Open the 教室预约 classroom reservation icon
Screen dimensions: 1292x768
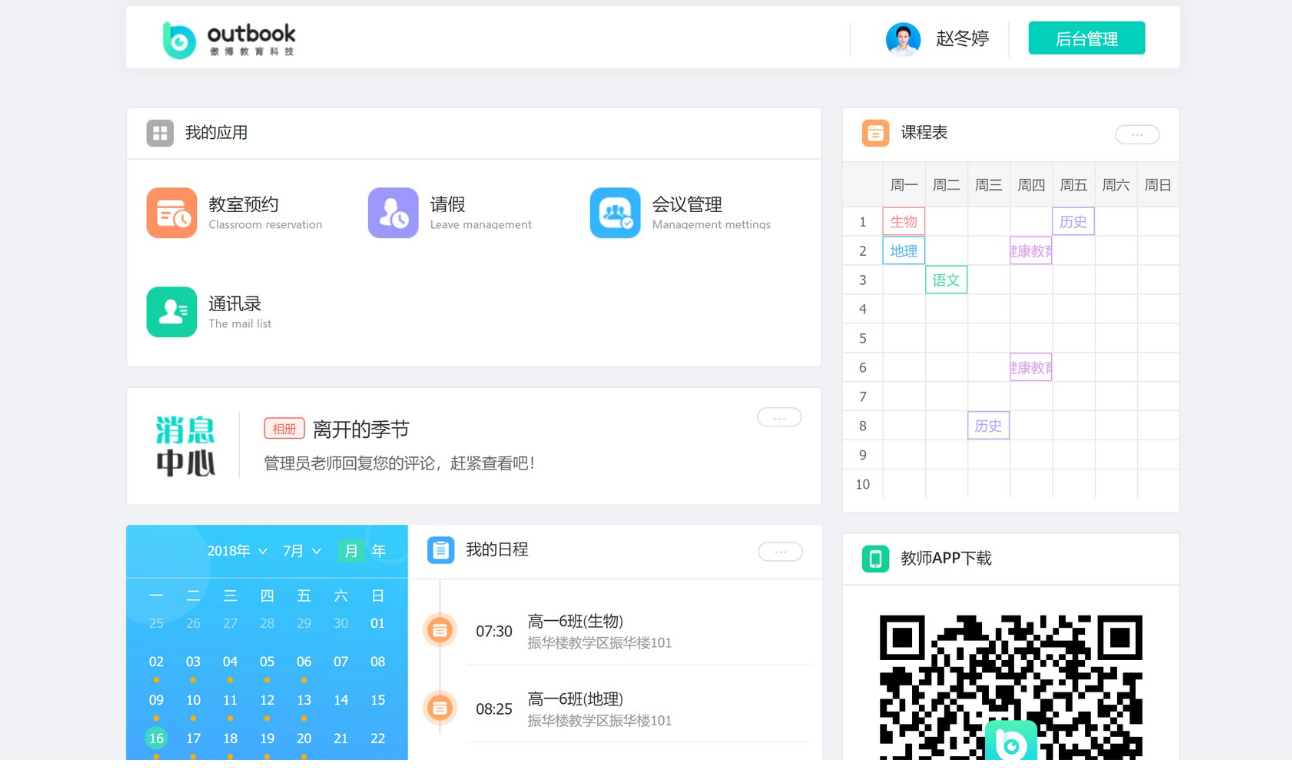click(172, 213)
